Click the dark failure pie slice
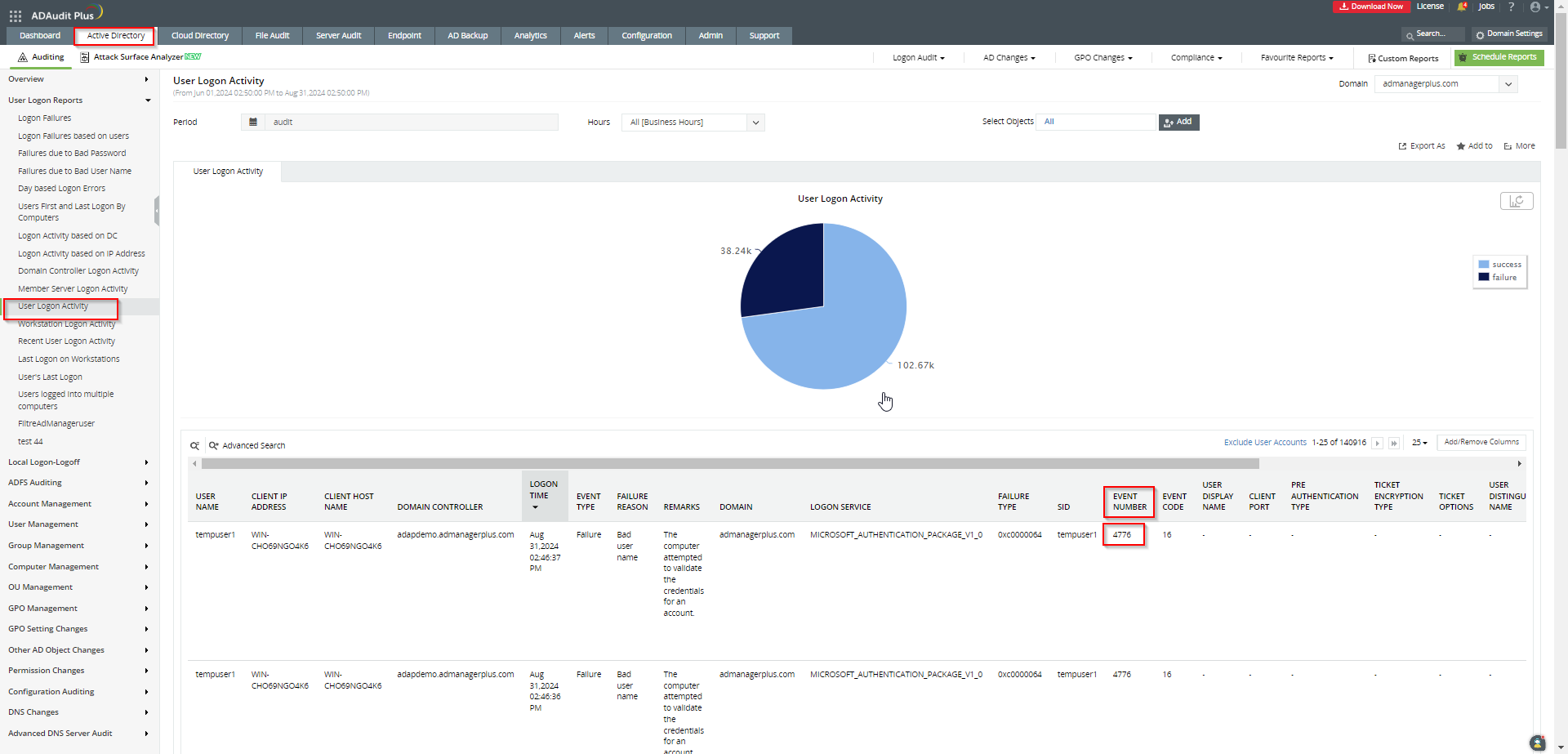The width and height of the screenshot is (1568, 754). (788, 272)
